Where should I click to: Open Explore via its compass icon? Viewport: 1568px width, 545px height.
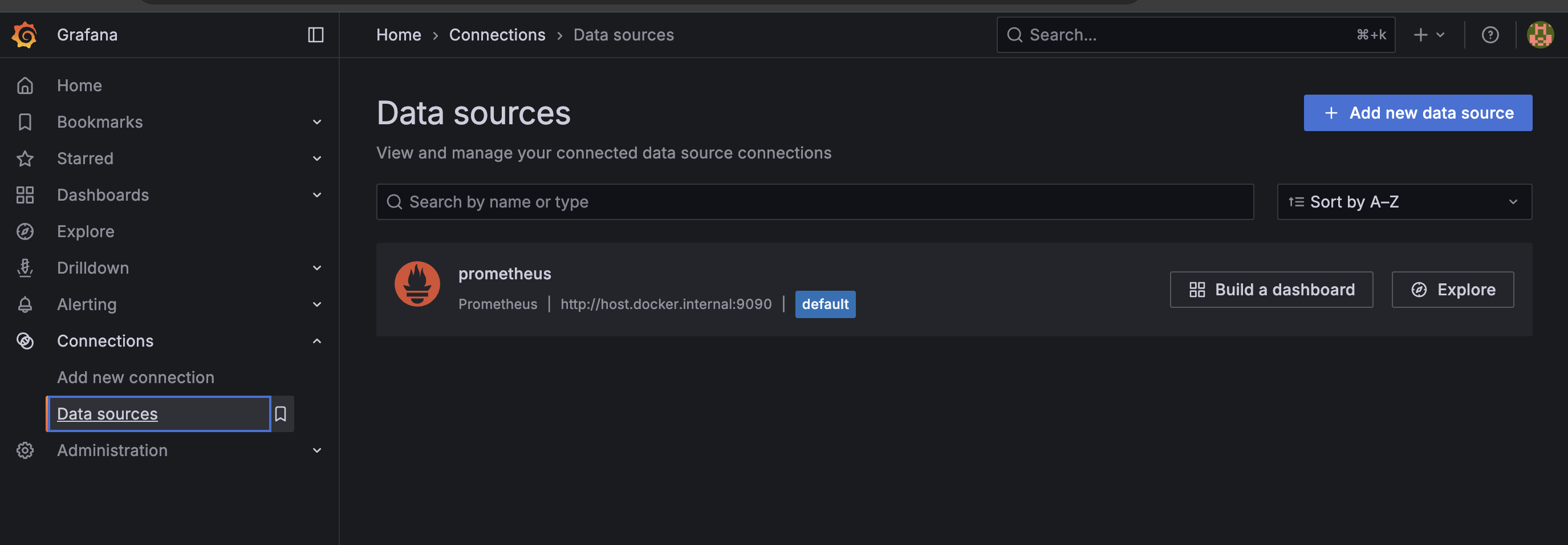tap(25, 231)
